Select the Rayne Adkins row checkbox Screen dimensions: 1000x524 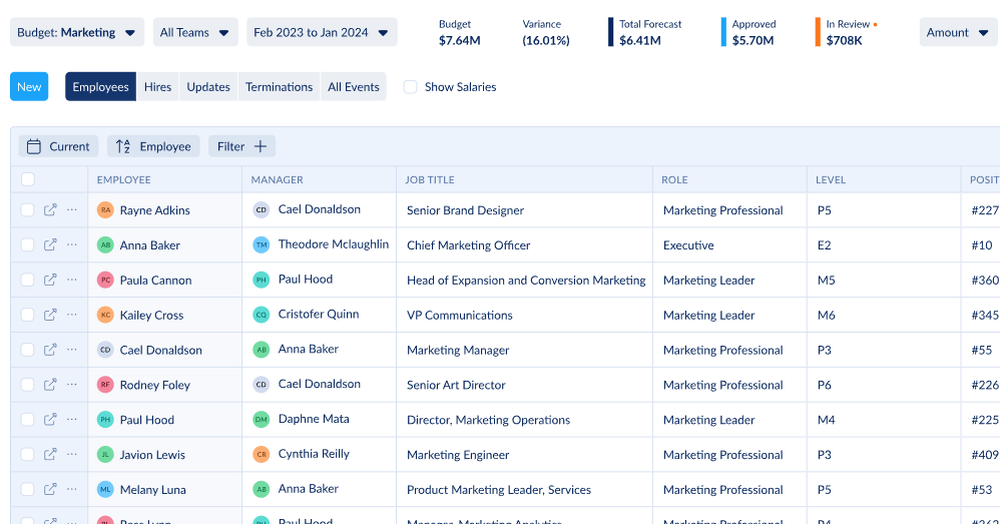point(27,210)
